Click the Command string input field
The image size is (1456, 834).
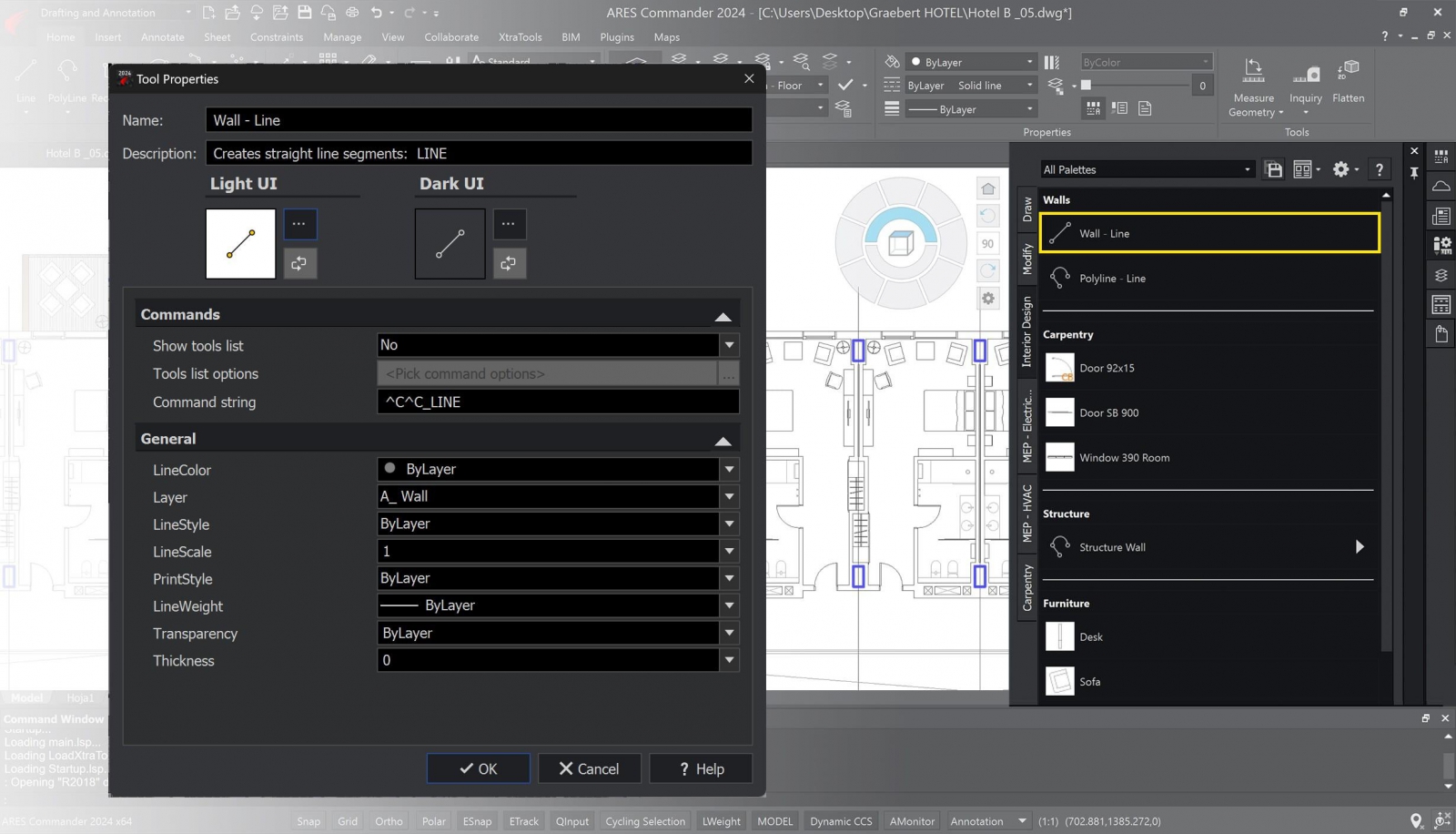click(557, 402)
